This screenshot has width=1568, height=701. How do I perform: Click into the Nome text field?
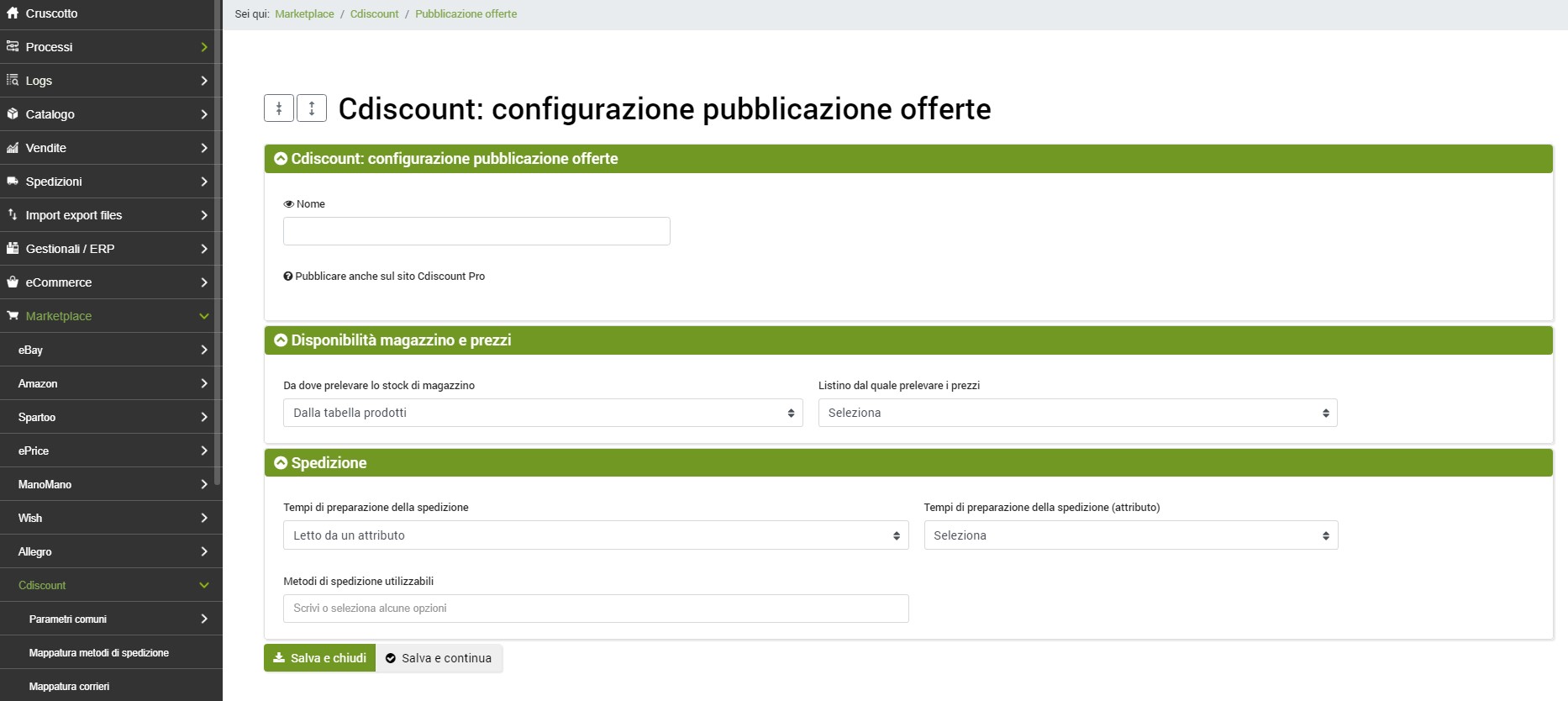coord(476,231)
